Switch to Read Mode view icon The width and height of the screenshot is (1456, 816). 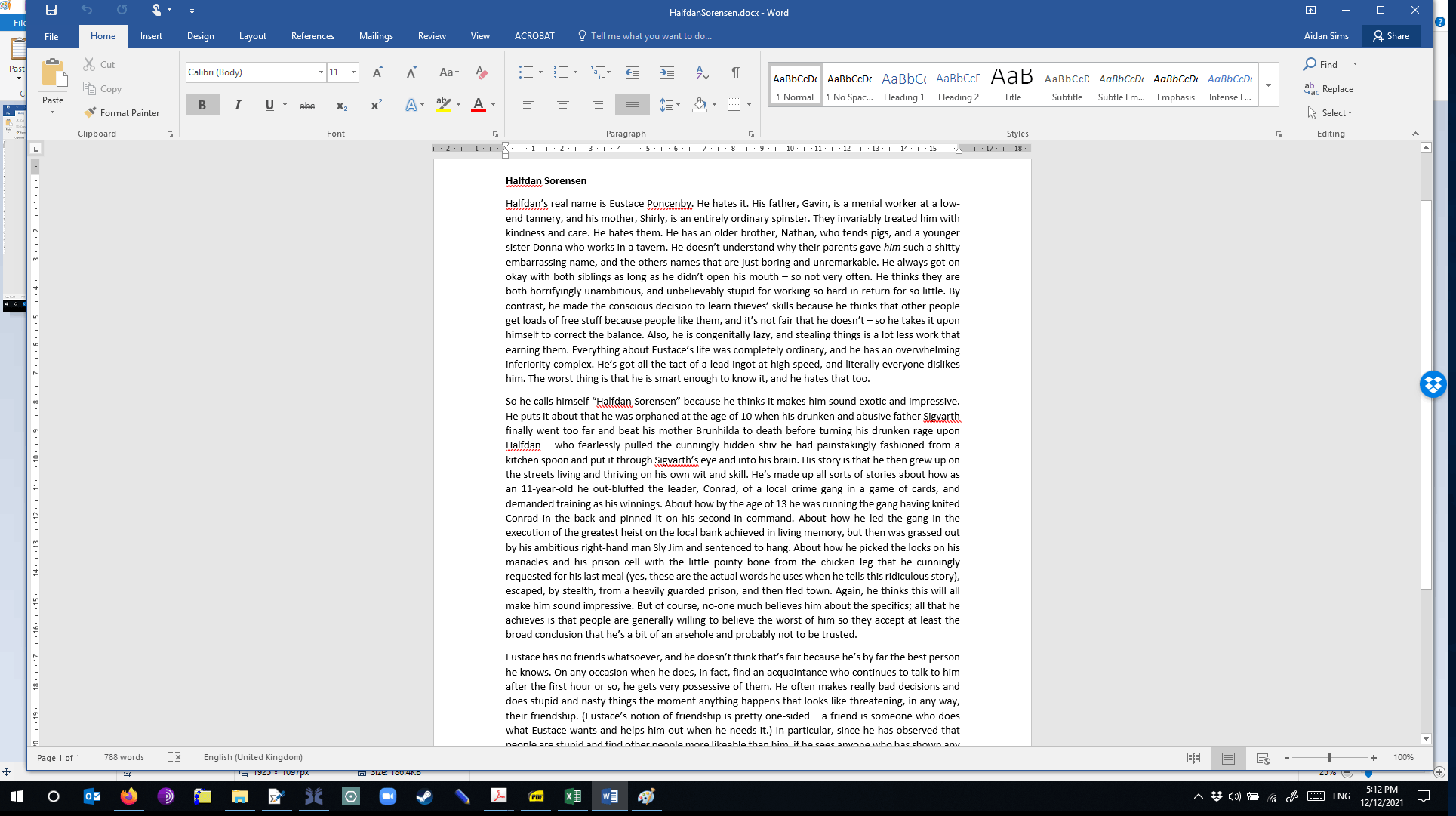[x=1193, y=758]
